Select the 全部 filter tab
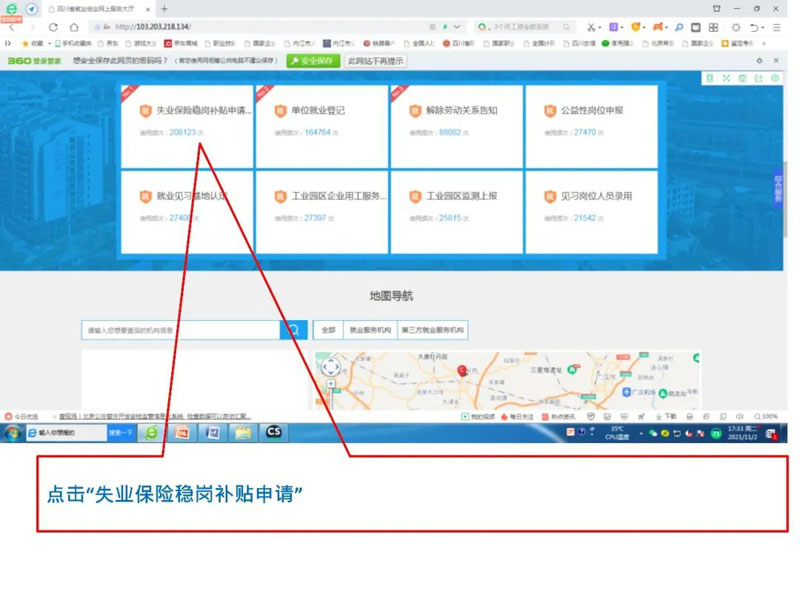 (328, 330)
